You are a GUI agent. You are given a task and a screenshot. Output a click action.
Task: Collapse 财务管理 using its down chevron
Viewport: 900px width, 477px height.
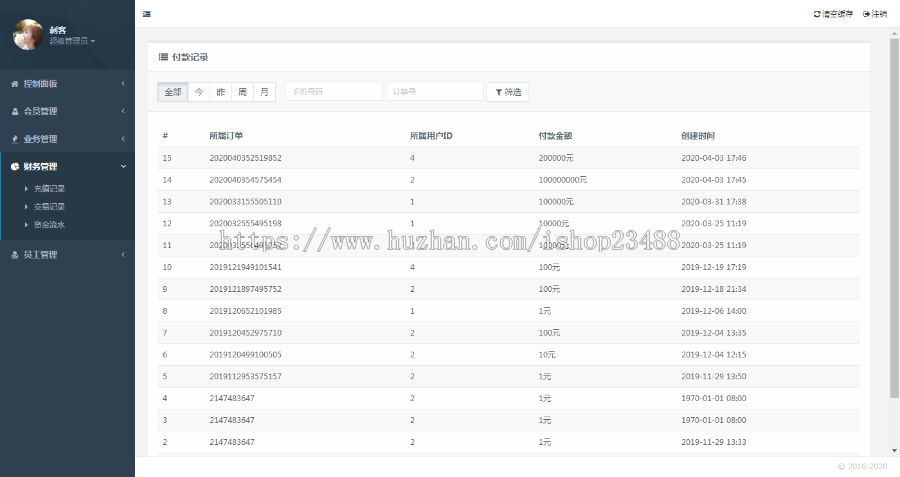[123, 166]
